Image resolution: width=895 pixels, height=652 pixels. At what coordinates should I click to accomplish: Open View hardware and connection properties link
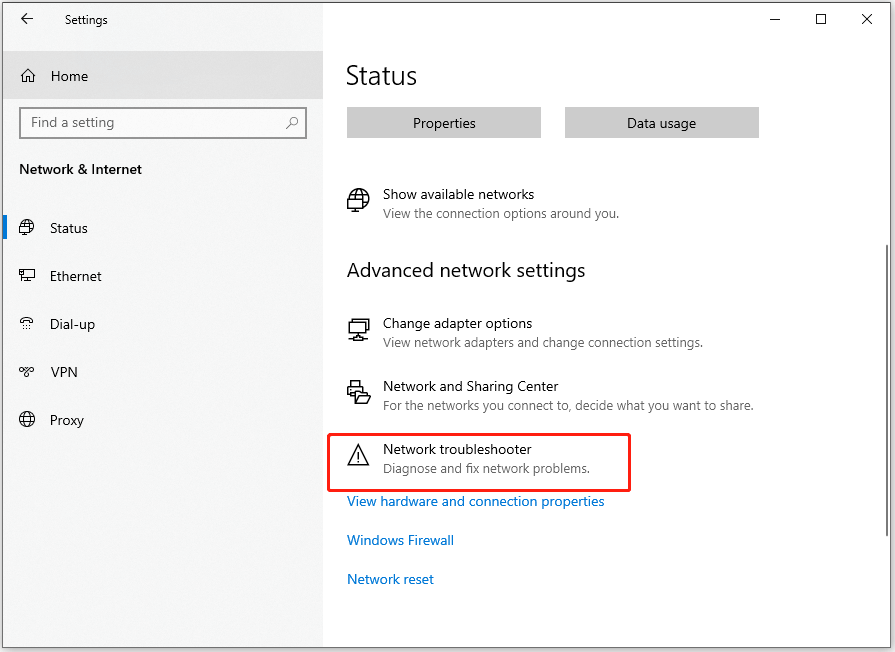tap(475, 501)
